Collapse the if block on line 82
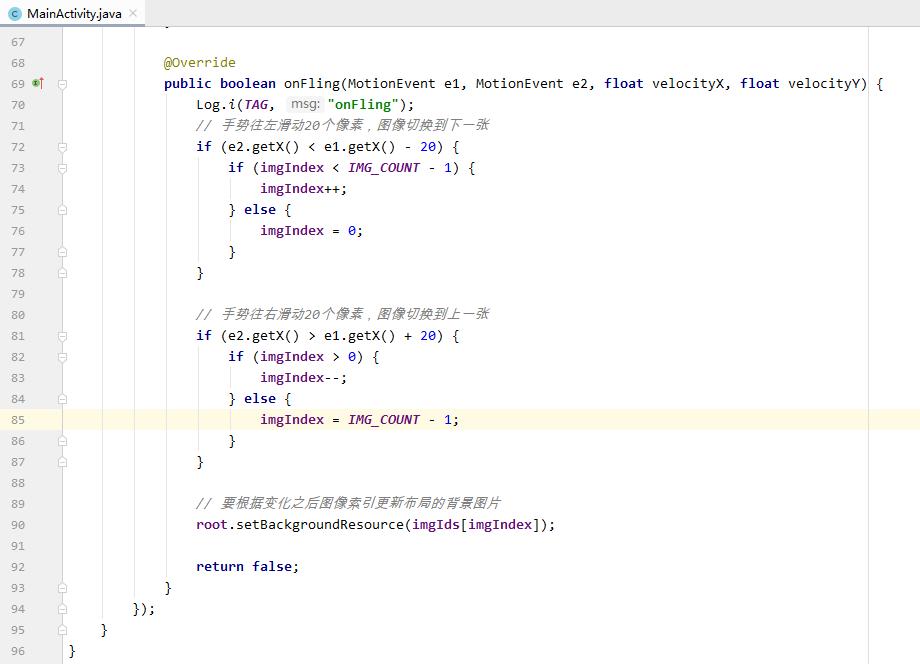The width and height of the screenshot is (920, 664). point(62,357)
